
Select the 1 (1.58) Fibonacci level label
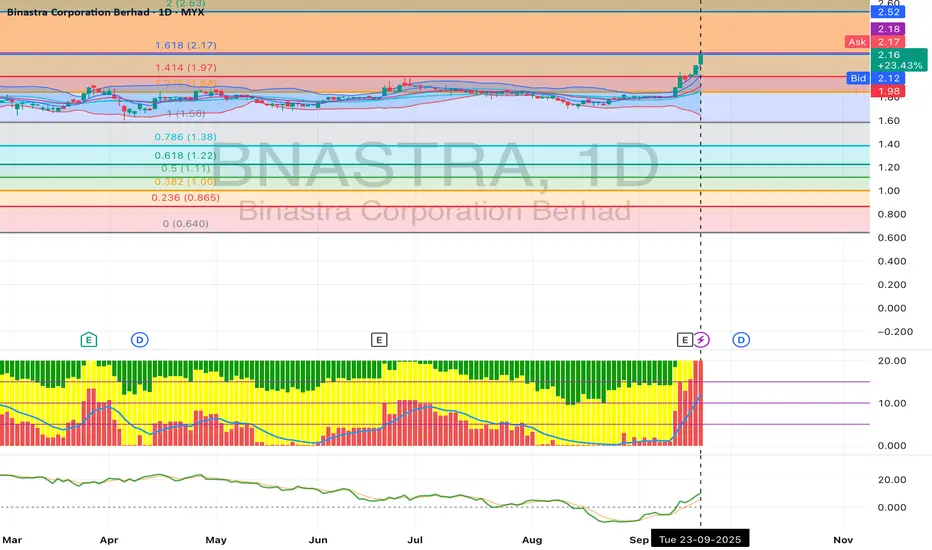pos(186,114)
